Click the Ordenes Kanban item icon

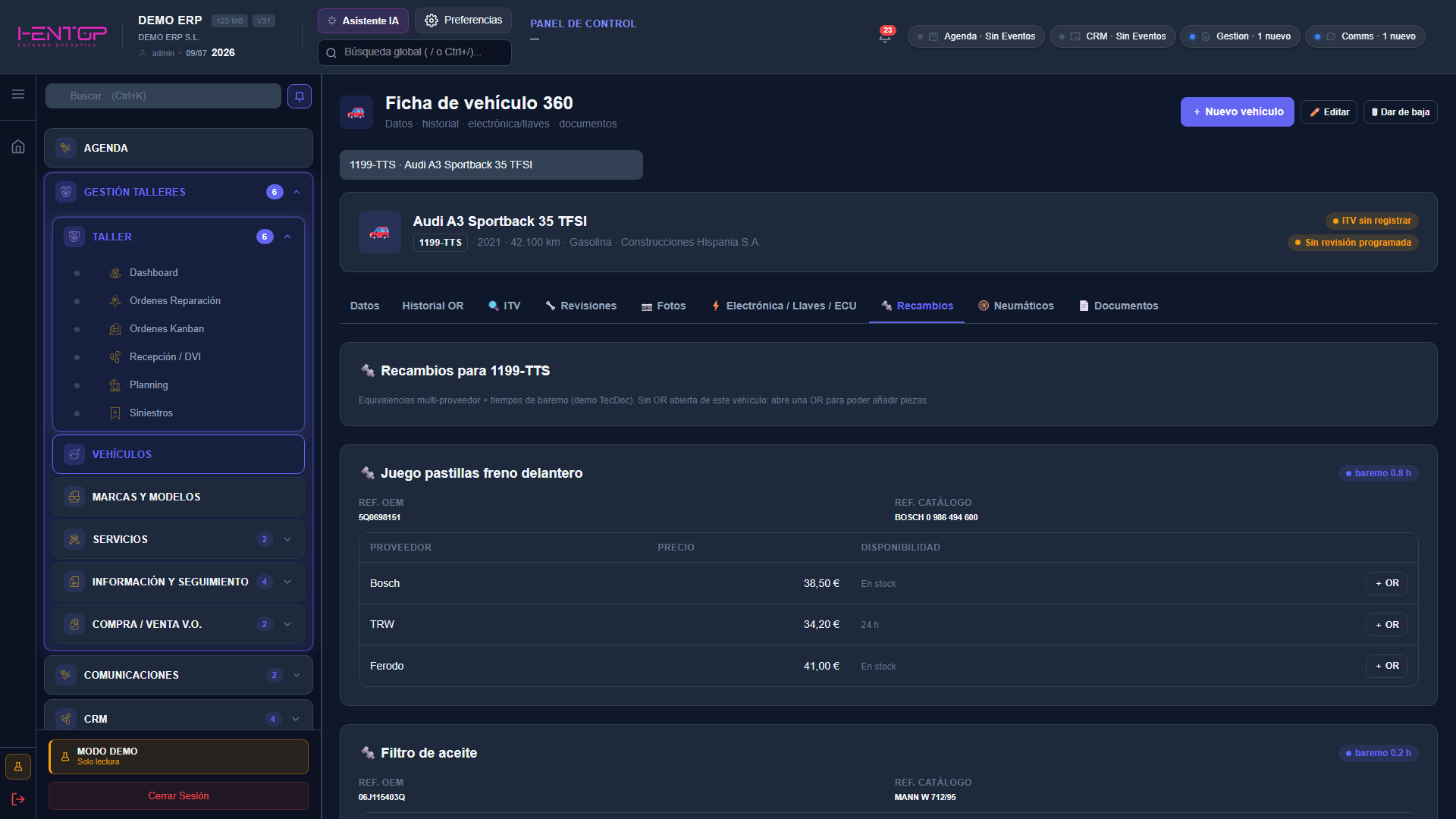(x=115, y=329)
